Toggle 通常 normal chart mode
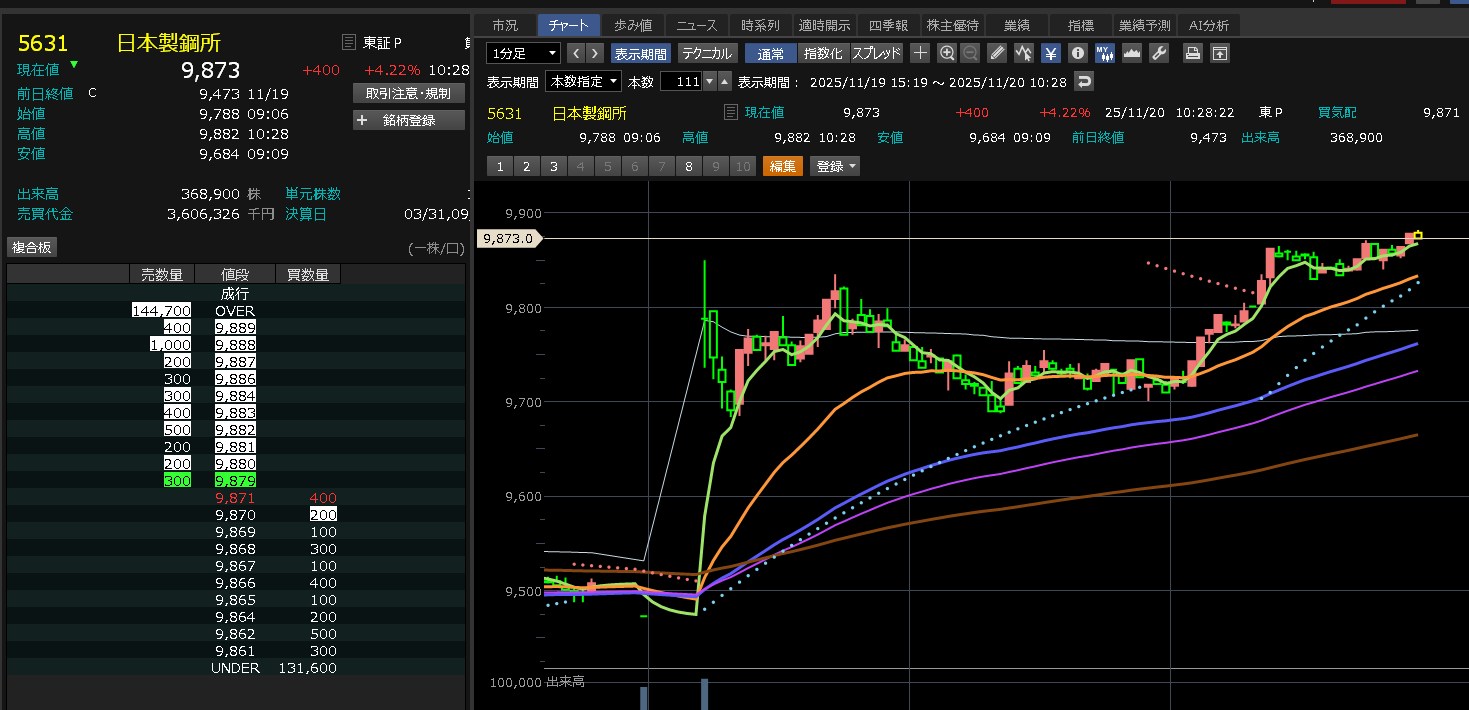Screen dimensions: 1469x710 771,53
